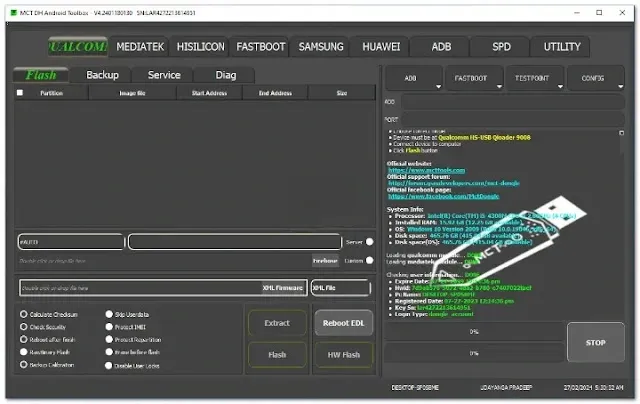Switch to the SPD tab
This screenshot has height=404, width=640.
coord(501,47)
